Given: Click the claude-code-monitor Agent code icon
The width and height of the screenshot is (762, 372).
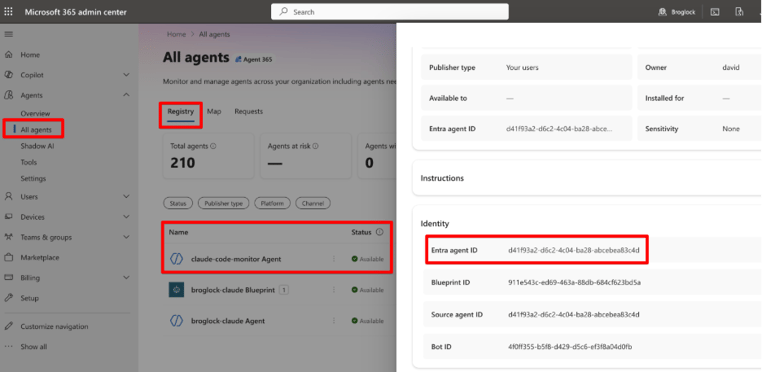Looking at the screenshot, I should 176,259.
